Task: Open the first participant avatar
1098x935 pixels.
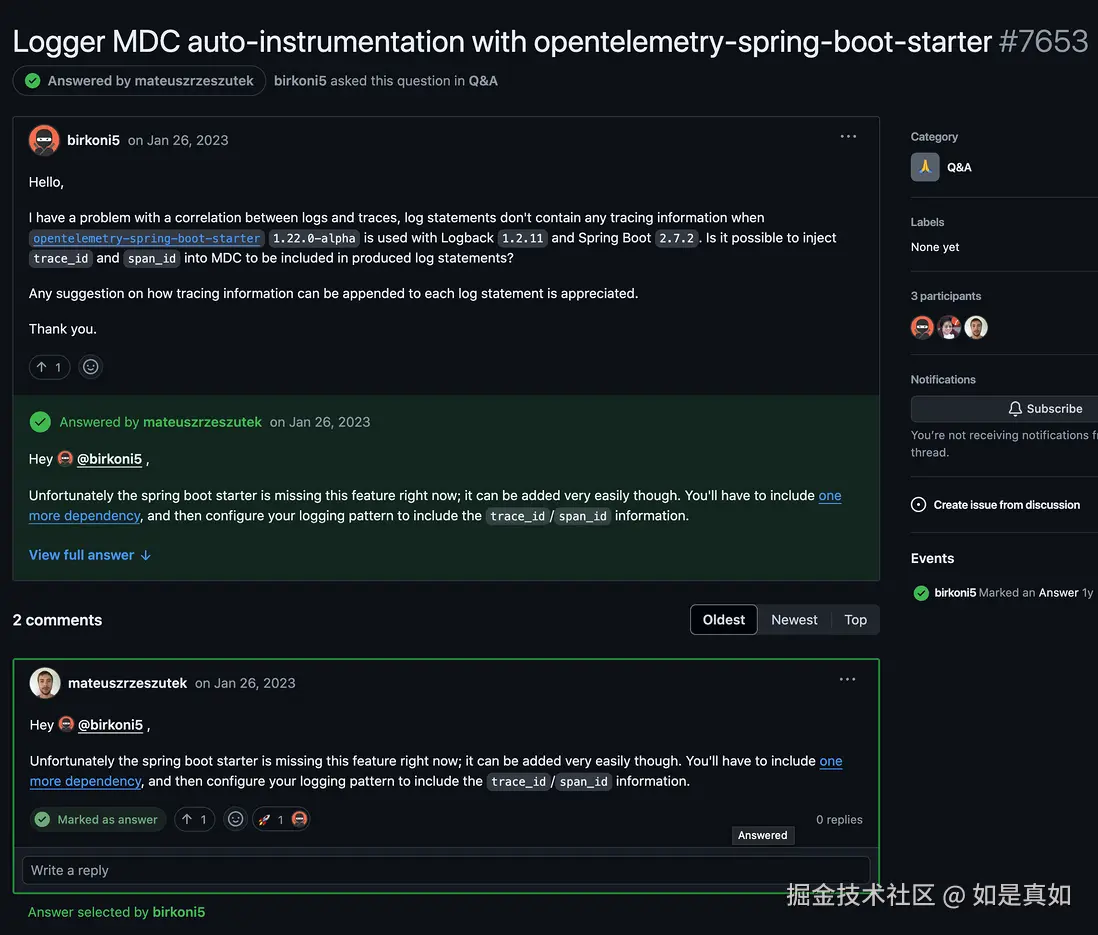Action: 922,327
